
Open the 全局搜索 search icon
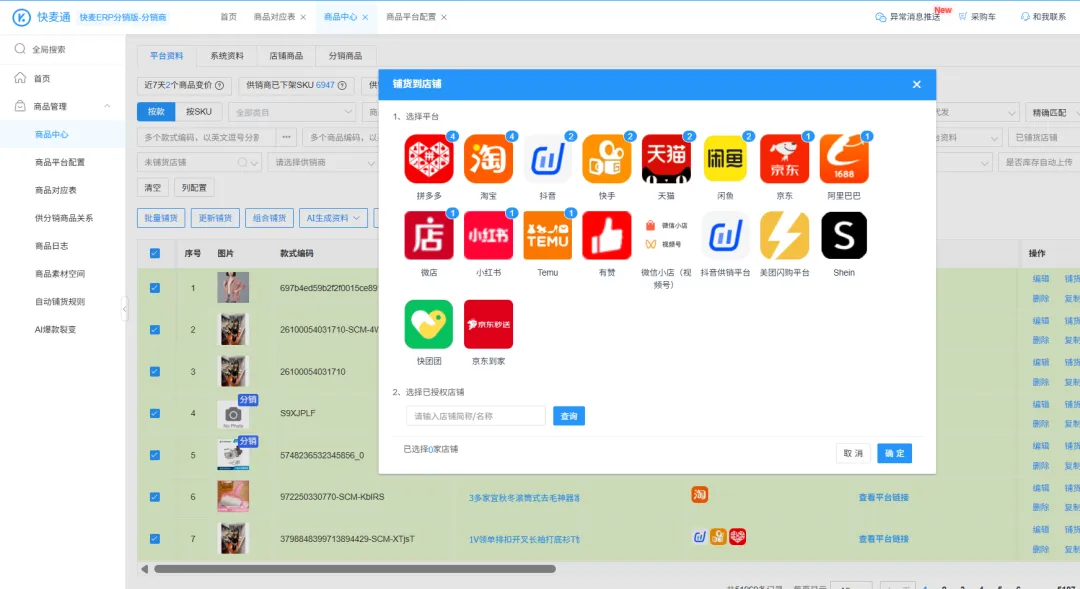pyautogui.click(x=20, y=49)
